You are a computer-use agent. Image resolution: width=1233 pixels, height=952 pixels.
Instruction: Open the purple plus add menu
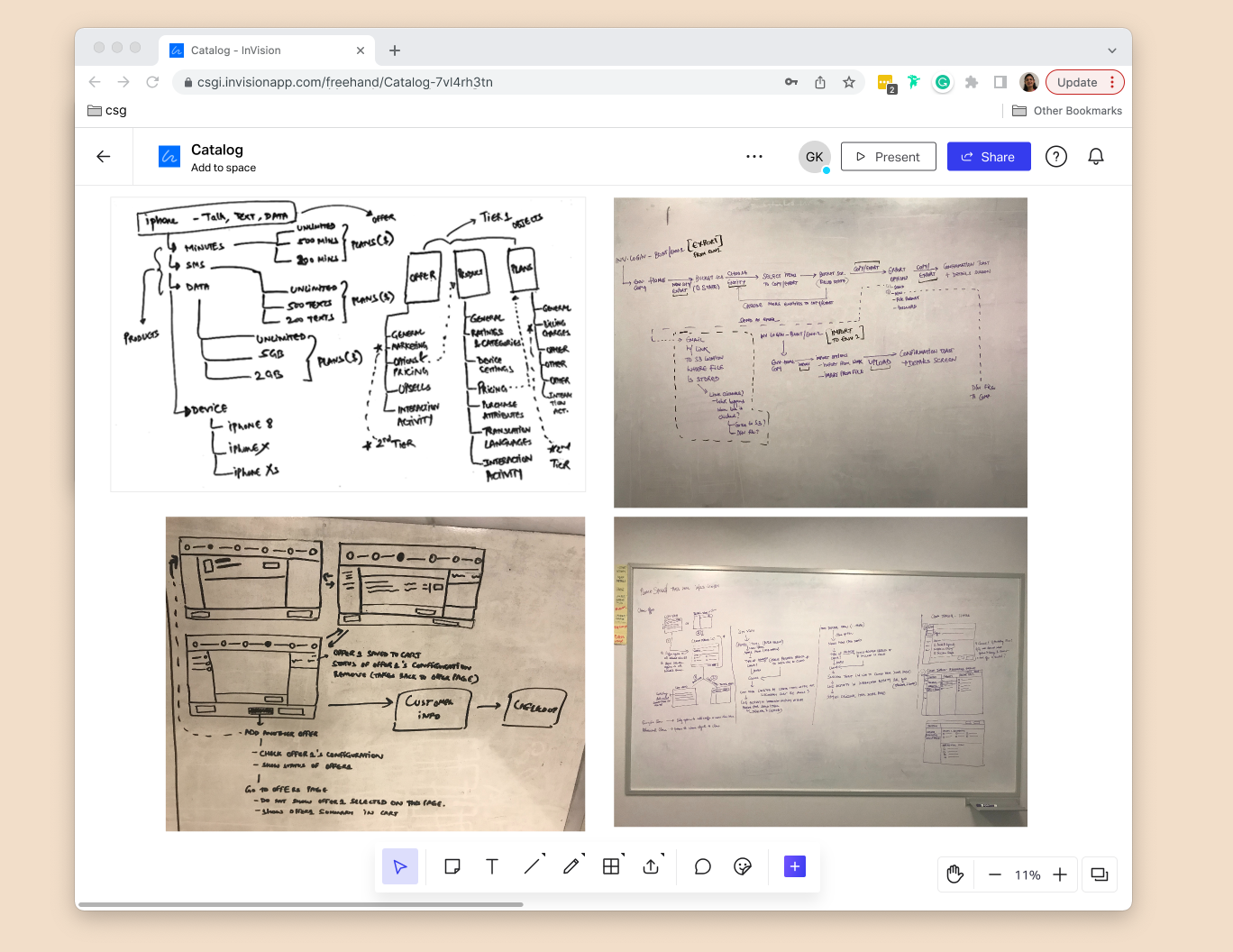click(x=795, y=866)
